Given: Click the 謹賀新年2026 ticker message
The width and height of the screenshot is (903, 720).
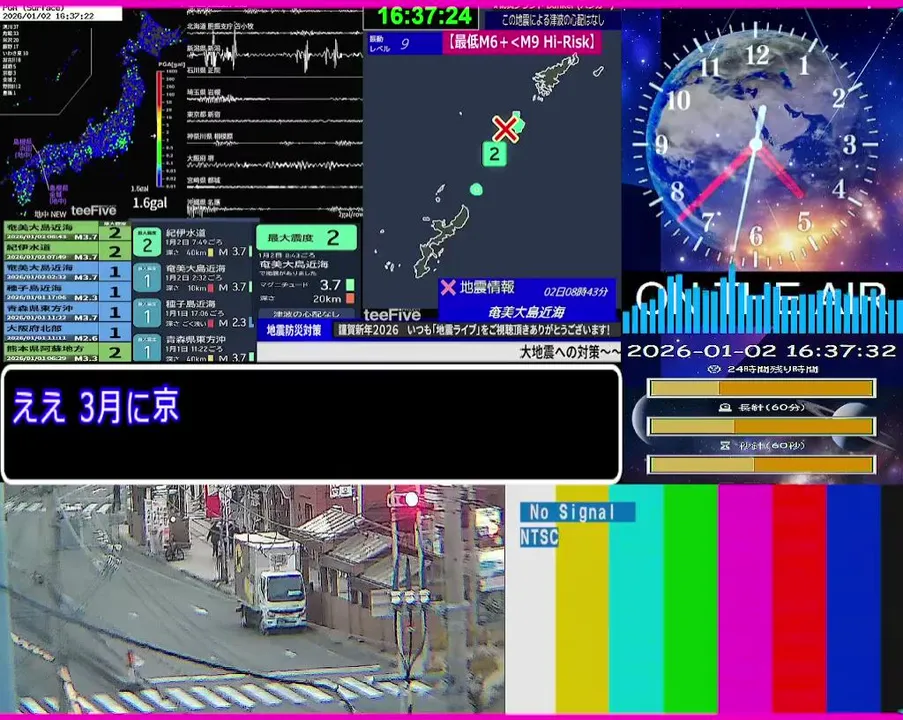Looking at the screenshot, I should (x=474, y=330).
